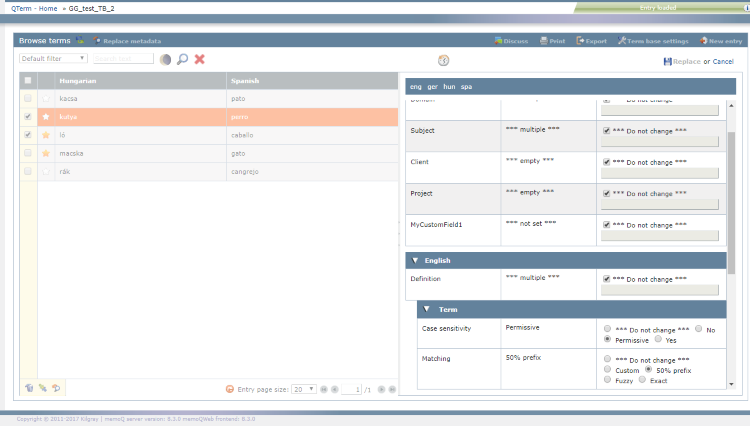This screenshot has width=750, height=426.
Task: Export the term base
Action: (x=591, y=41)
